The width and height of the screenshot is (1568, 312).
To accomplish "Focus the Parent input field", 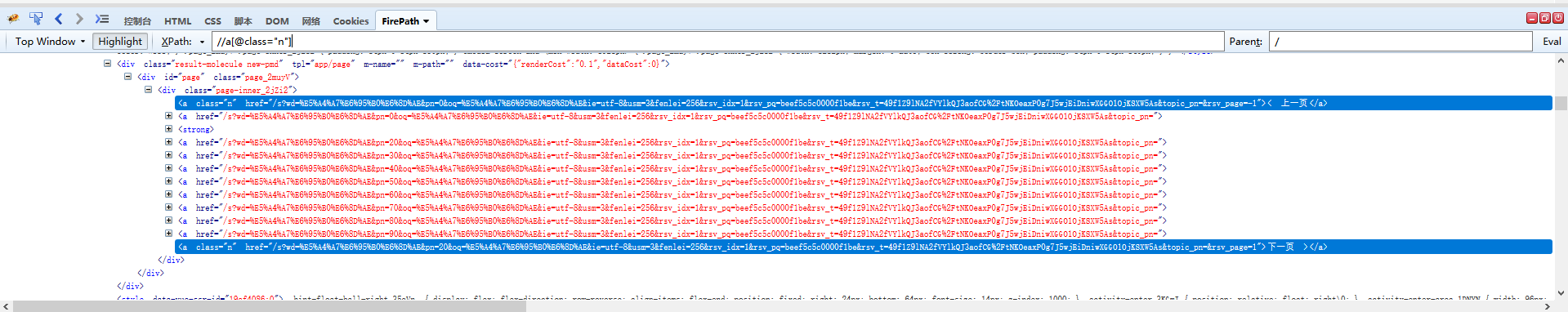I will pos(1400,42).
